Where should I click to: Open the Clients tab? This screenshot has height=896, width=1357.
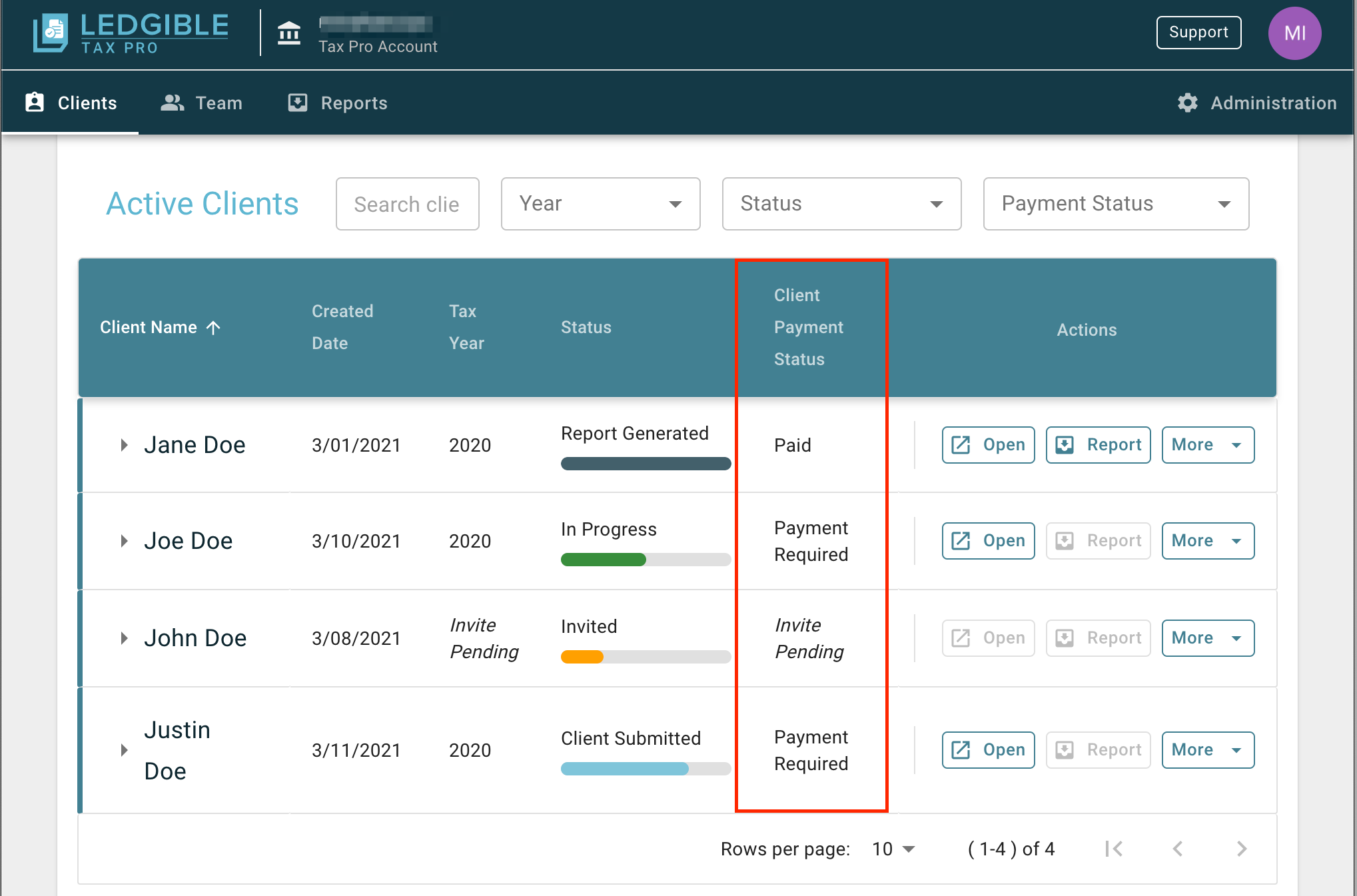[71, 103]
